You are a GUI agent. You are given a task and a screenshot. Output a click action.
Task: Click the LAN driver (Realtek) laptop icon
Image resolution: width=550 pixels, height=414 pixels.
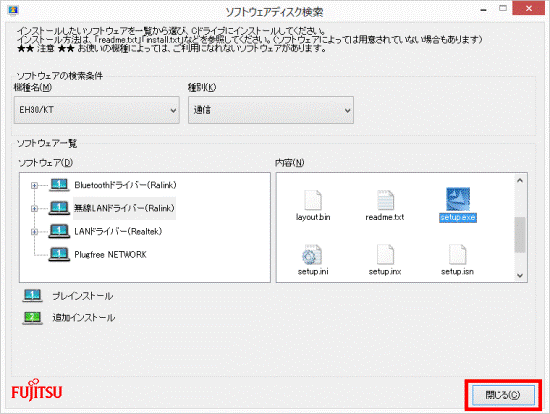click(59, 231)
